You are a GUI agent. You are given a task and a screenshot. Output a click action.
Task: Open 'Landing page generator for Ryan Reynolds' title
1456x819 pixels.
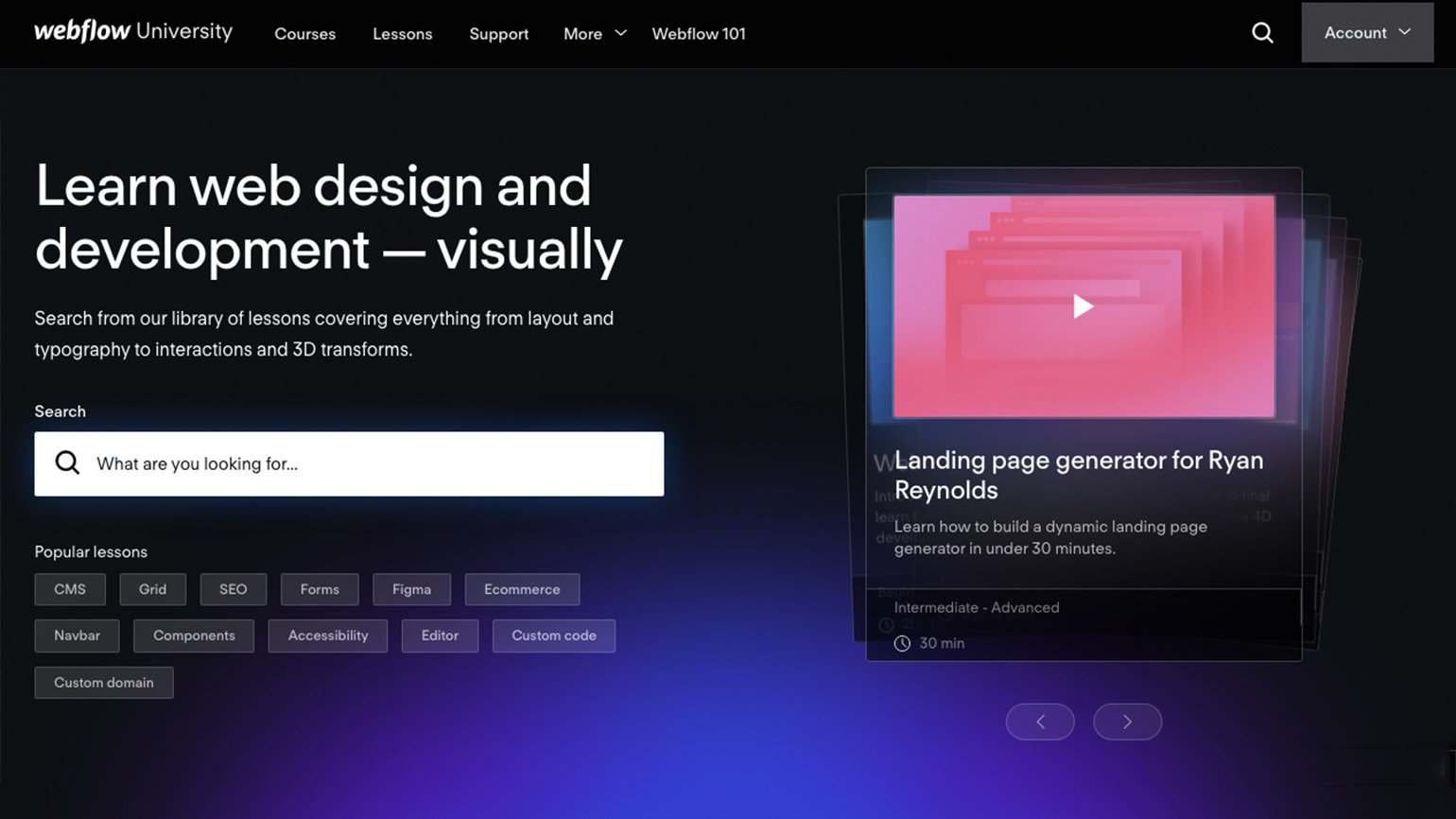pyautogui.click(x=1079, y=475)
